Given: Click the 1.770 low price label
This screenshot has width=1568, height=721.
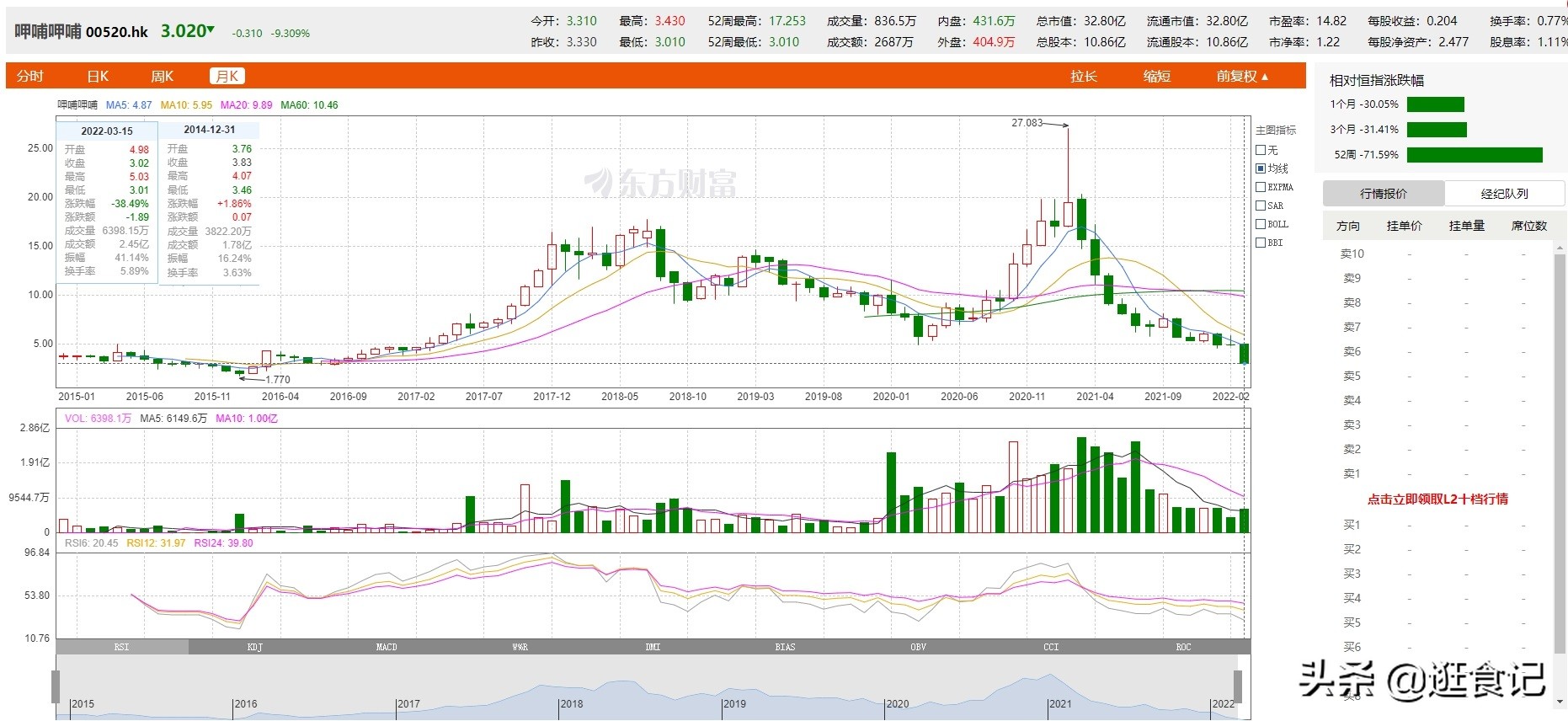Looking at the screenshot, I should coord(277,380).
